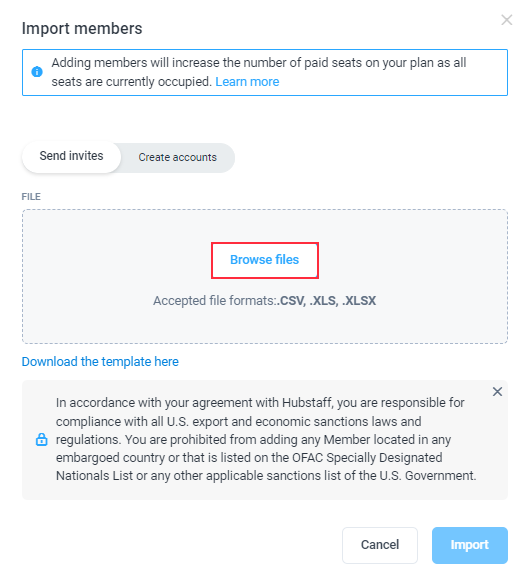Click the FILE field label
Screen dimensions: 531x584
coord(31,197)
